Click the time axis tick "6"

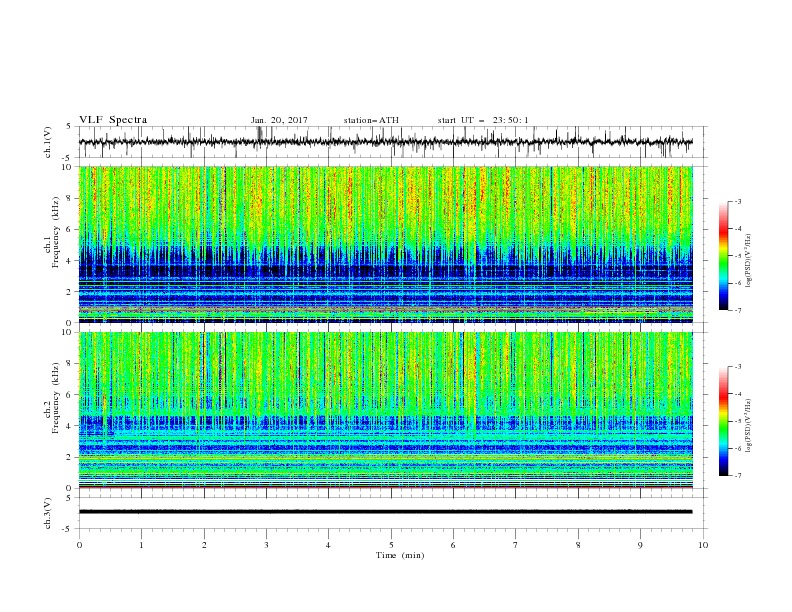click(x=454, y=545)
